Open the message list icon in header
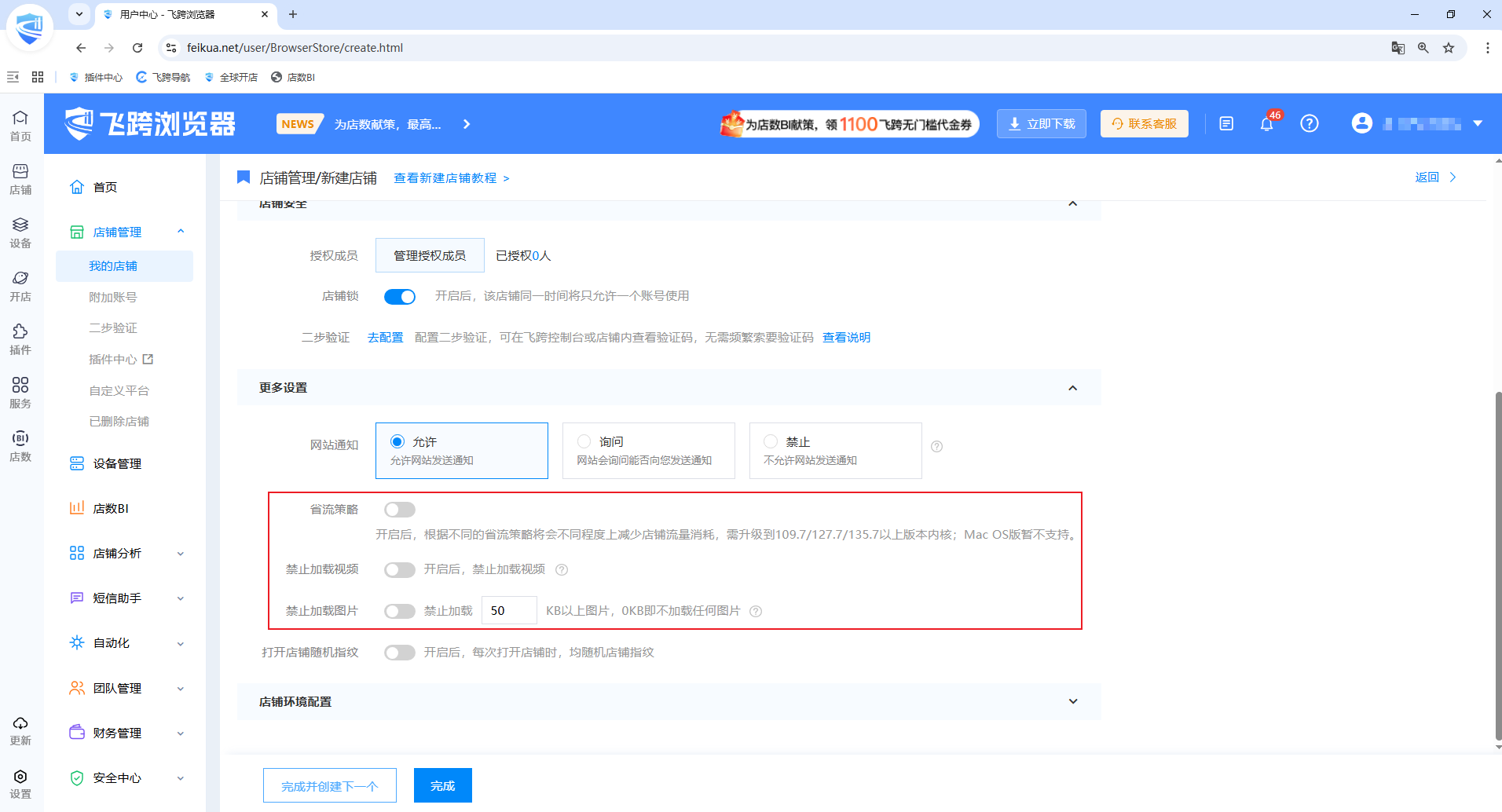 point(1226,123)
